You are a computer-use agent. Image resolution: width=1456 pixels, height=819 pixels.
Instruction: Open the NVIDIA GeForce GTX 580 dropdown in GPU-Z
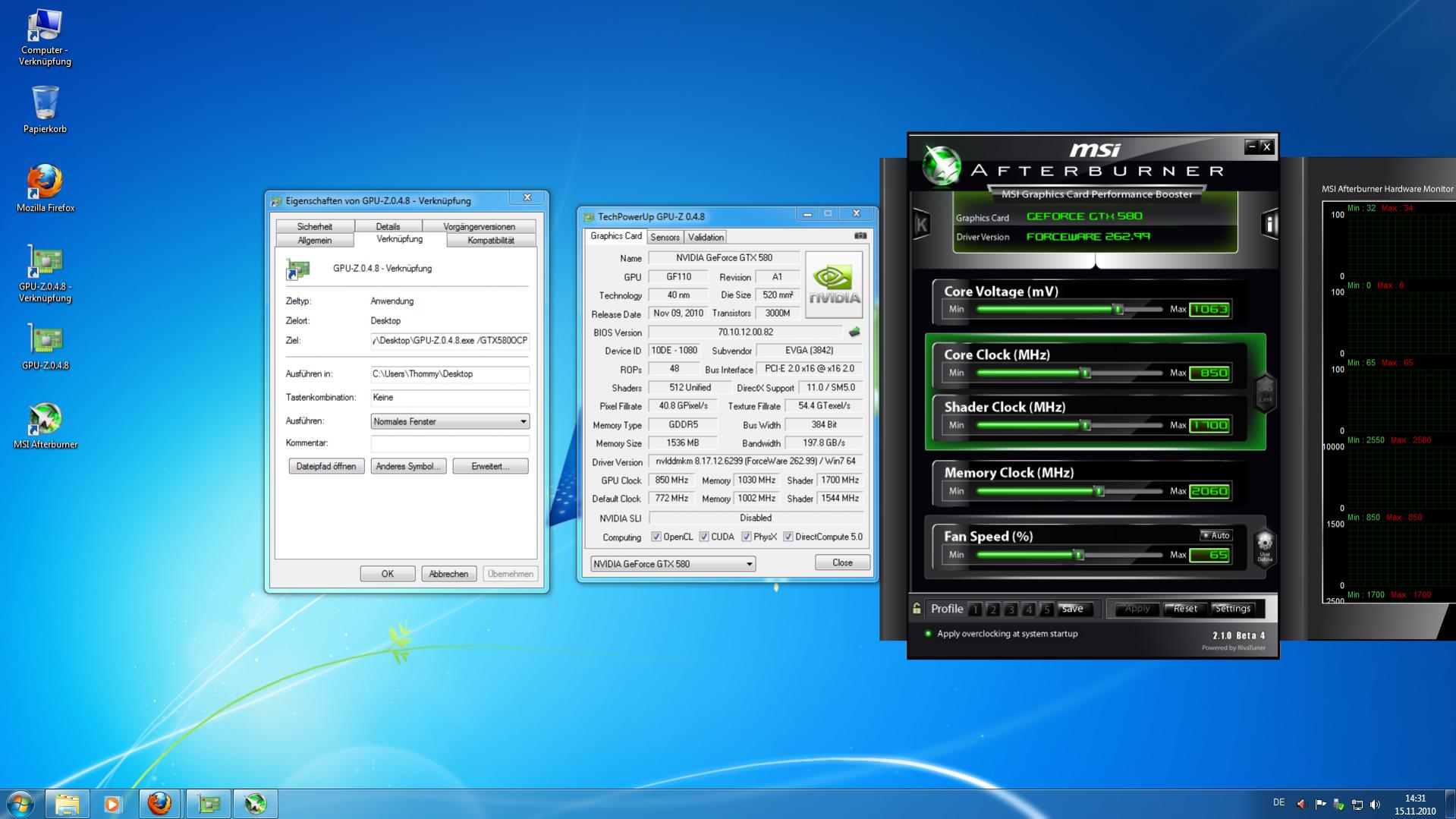click(673, 564)
